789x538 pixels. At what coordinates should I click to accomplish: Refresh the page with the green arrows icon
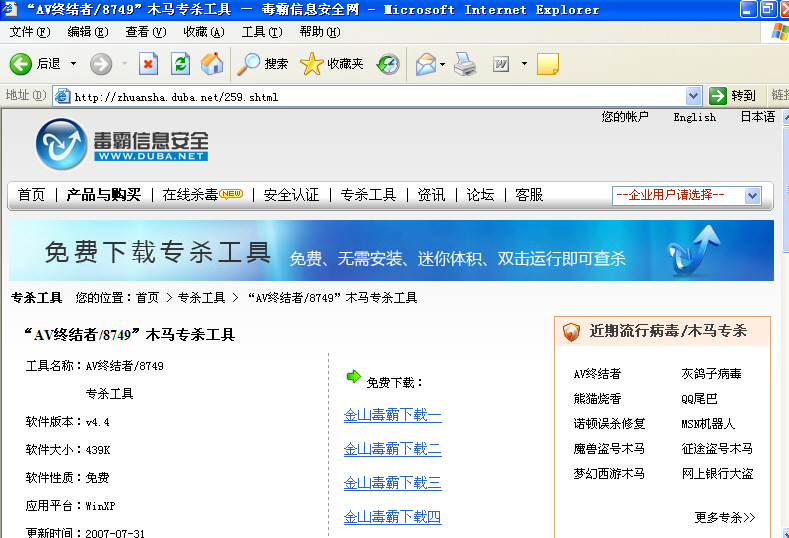[180, 64]
